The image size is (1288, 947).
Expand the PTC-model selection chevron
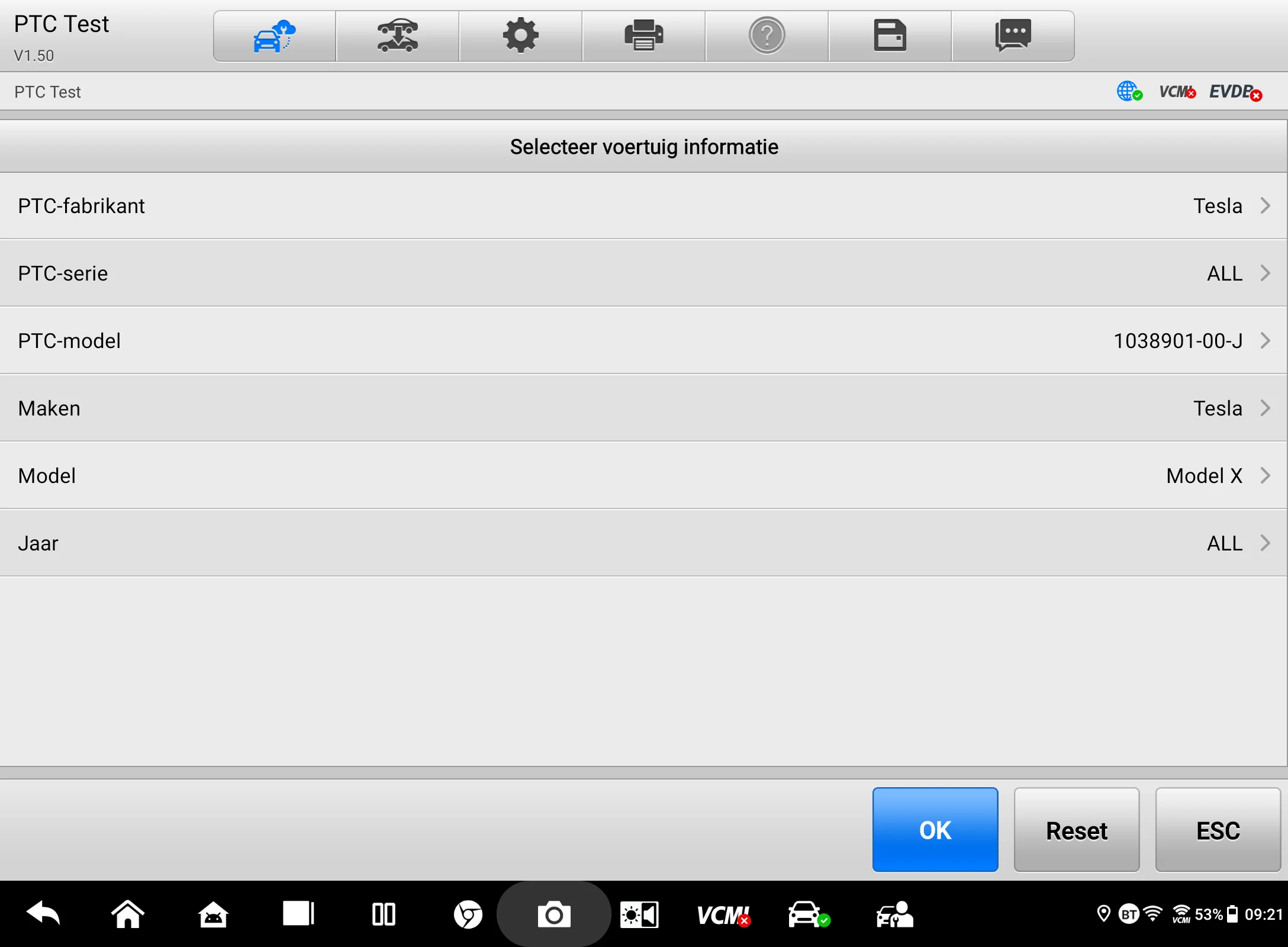(x=1266, y=340)
